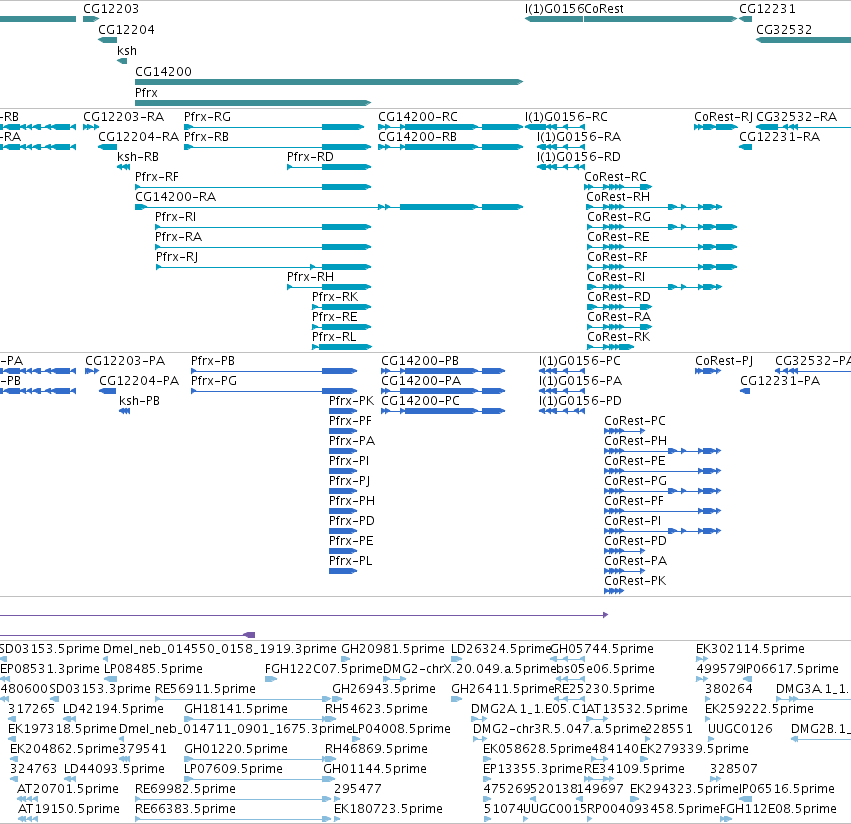Click transcript Pfrx-RE
Screen dimensions: 851x824
point(341,327)
